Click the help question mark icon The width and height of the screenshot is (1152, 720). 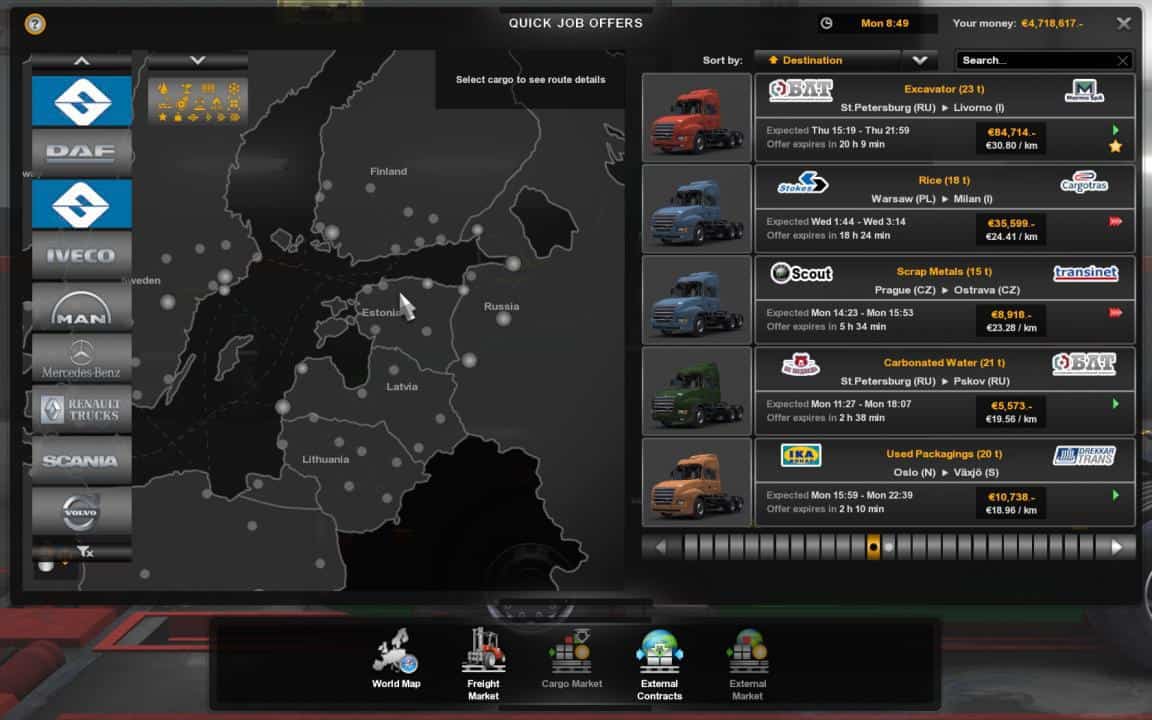pos(34,23)
